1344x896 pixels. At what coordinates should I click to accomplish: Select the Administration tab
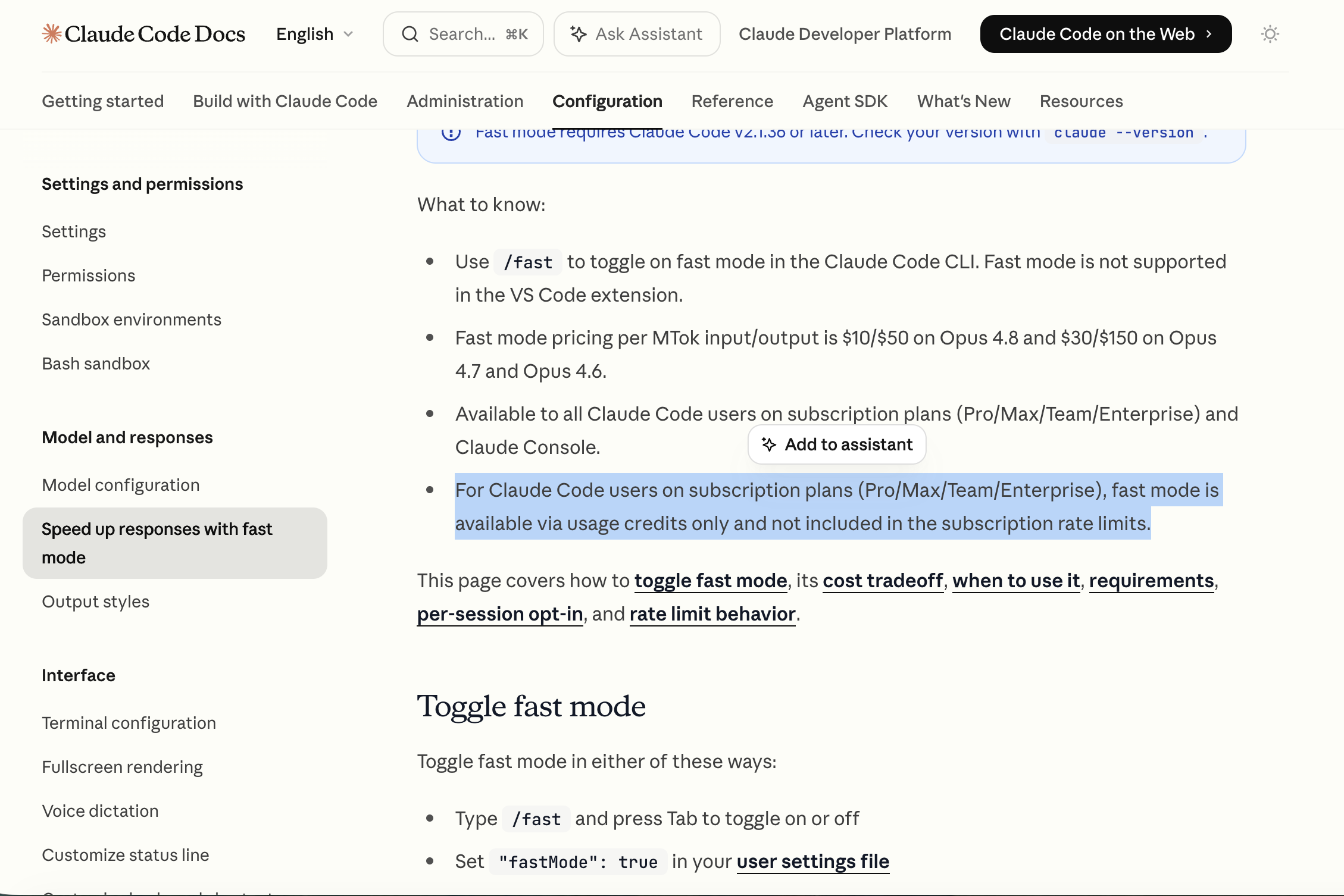coord(465,101)
